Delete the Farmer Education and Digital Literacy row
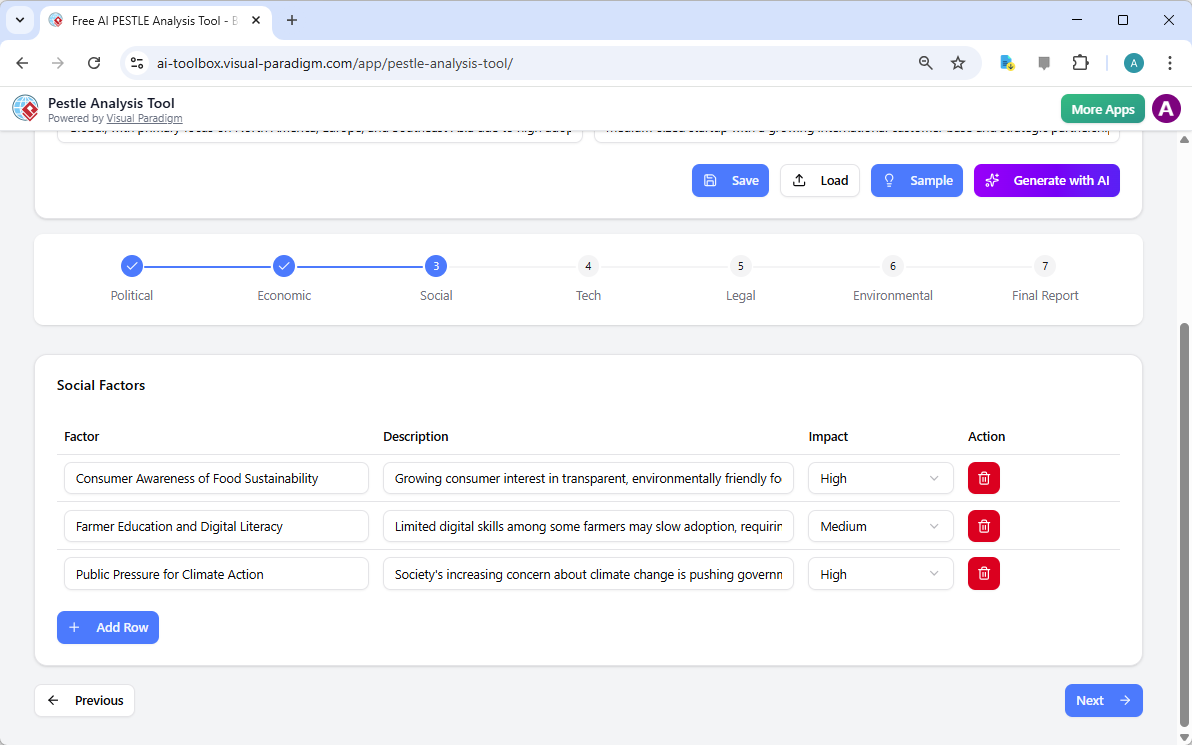The height and width of the screenshot is (745, 1192). point(983,526)
